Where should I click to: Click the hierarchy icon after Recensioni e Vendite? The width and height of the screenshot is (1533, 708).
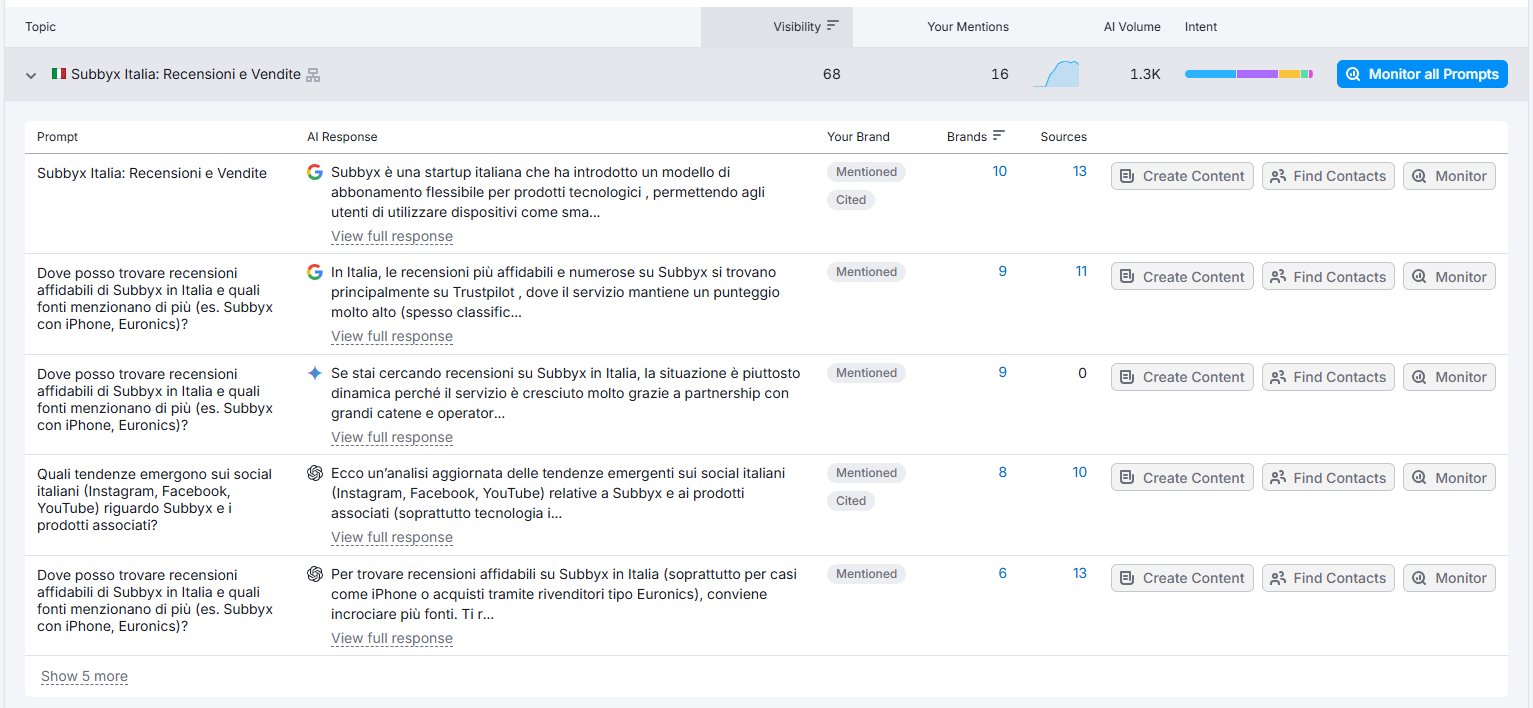tap(313, 75)
